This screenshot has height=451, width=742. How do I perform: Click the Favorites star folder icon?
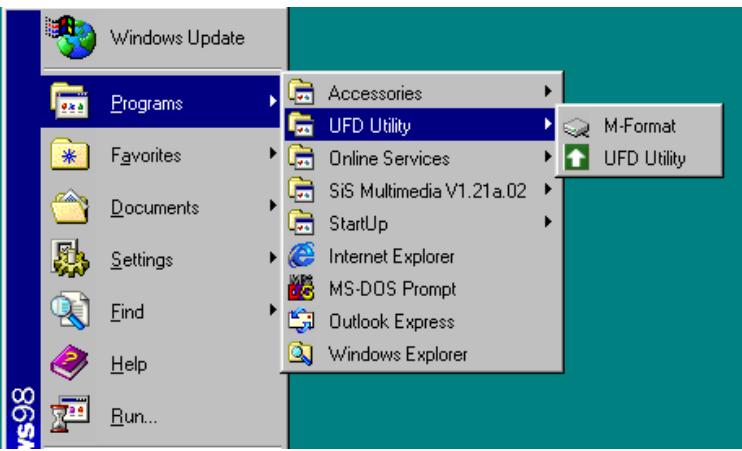(x=70, y=154)
